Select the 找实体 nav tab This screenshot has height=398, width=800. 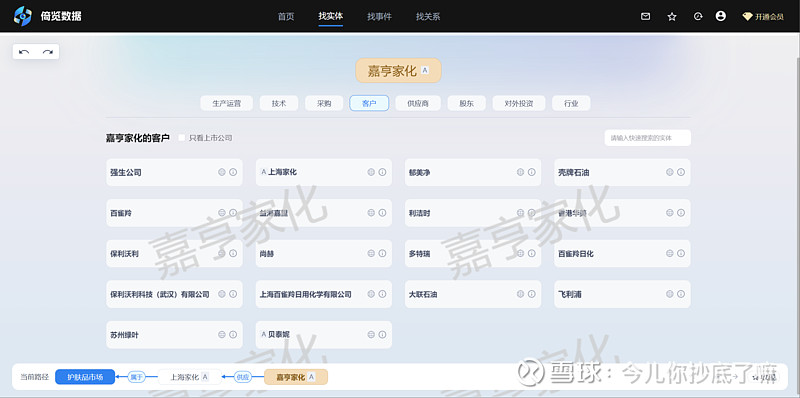point(331,16)
